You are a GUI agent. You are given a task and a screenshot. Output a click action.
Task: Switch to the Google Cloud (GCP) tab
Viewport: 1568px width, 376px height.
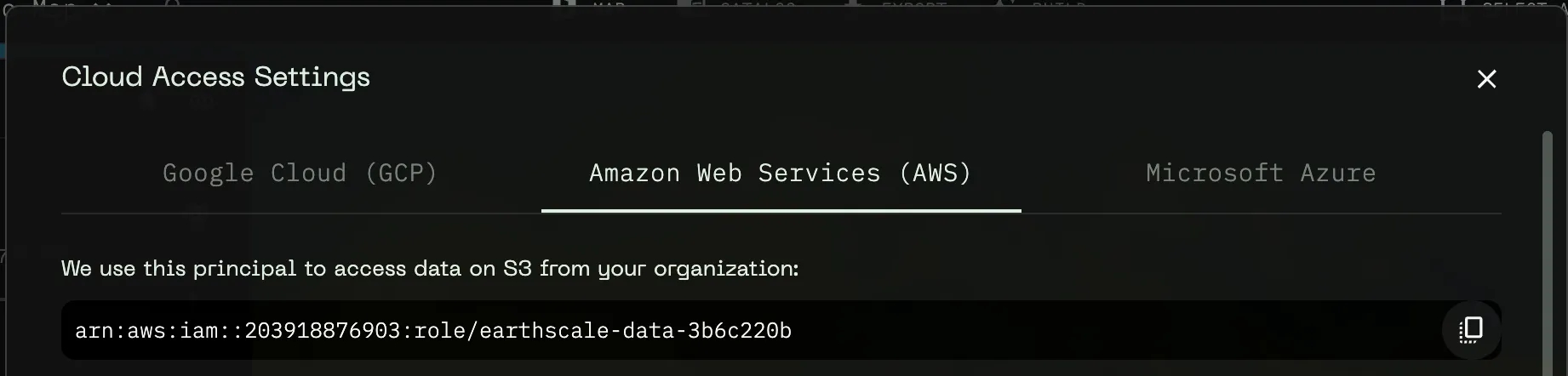[300, 174]
